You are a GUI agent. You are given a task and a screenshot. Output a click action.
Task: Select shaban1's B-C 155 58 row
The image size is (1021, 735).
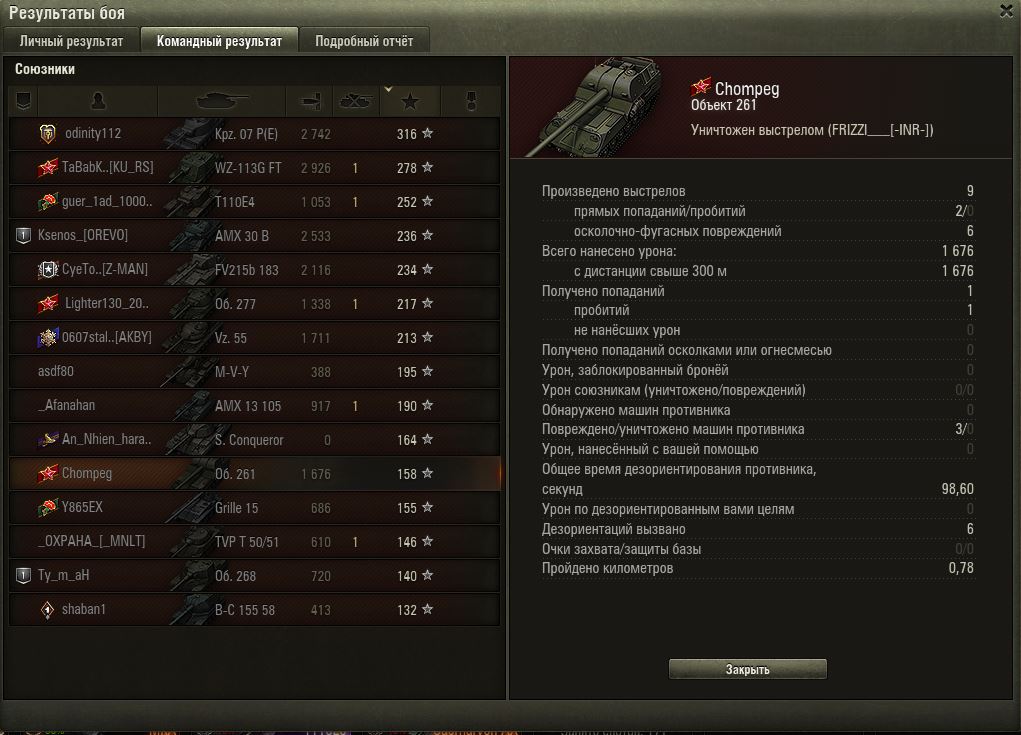click(255, 609)
